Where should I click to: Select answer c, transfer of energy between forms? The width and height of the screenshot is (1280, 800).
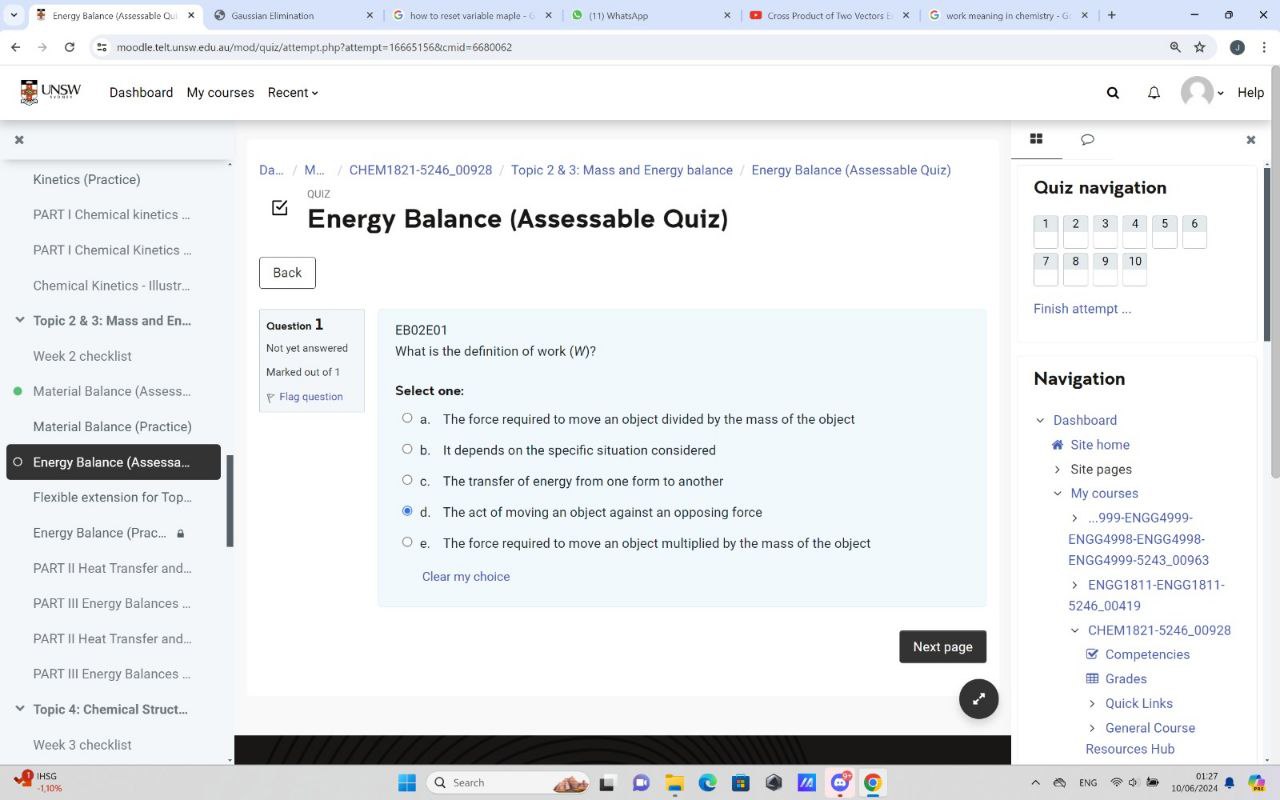coord(407,480)
